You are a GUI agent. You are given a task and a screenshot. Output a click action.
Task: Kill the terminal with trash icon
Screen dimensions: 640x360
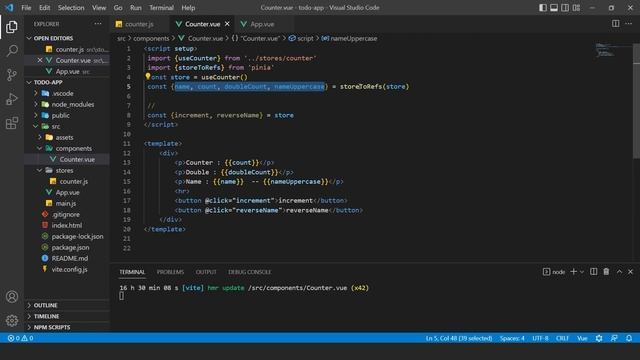[x=606, y=271]
